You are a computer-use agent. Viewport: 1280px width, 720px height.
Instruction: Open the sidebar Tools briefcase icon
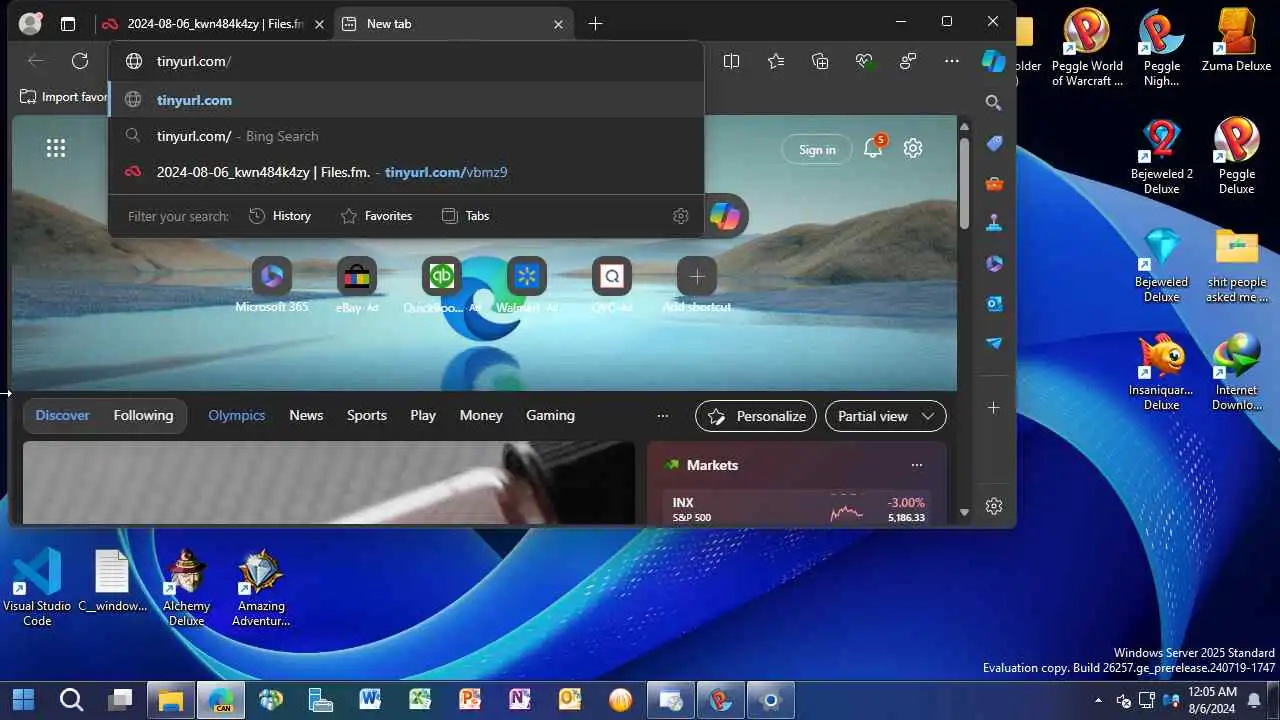tap(994, 183)
